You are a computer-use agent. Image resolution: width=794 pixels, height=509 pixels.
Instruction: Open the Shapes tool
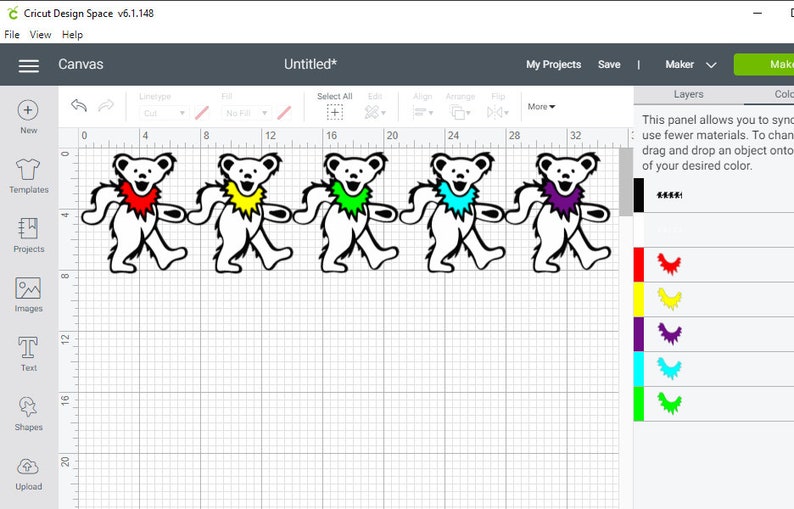28,407
